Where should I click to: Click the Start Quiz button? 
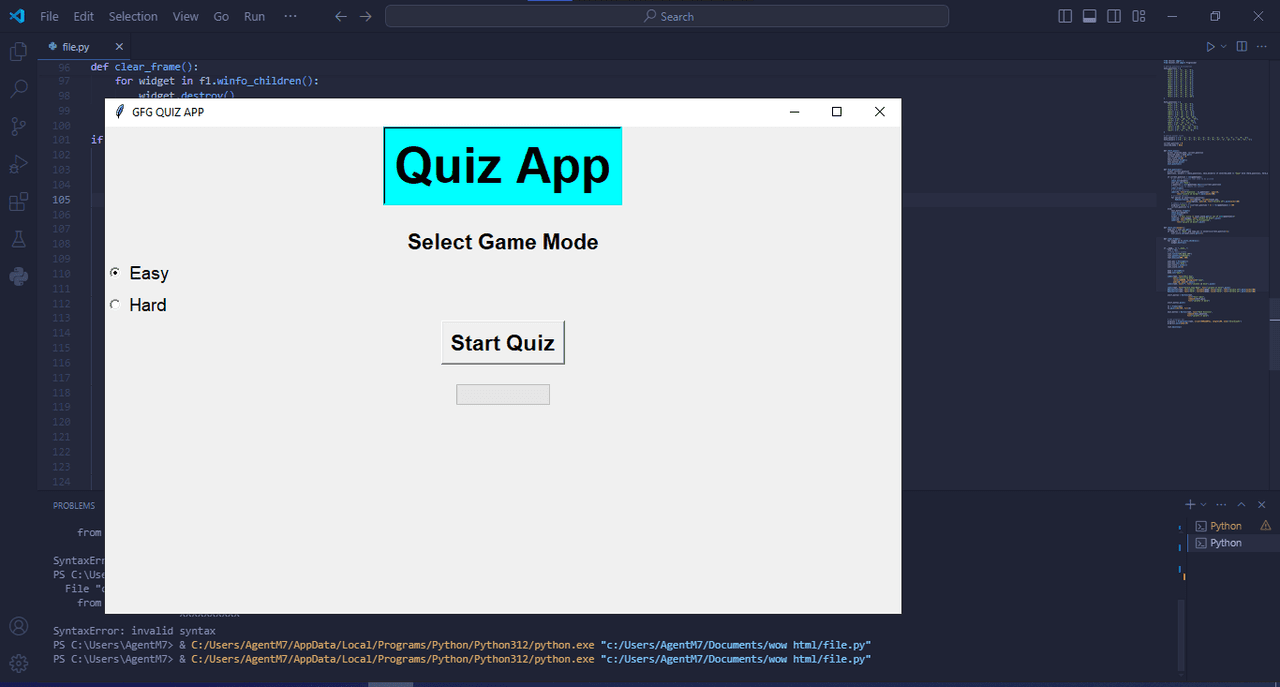pos(503,343)
